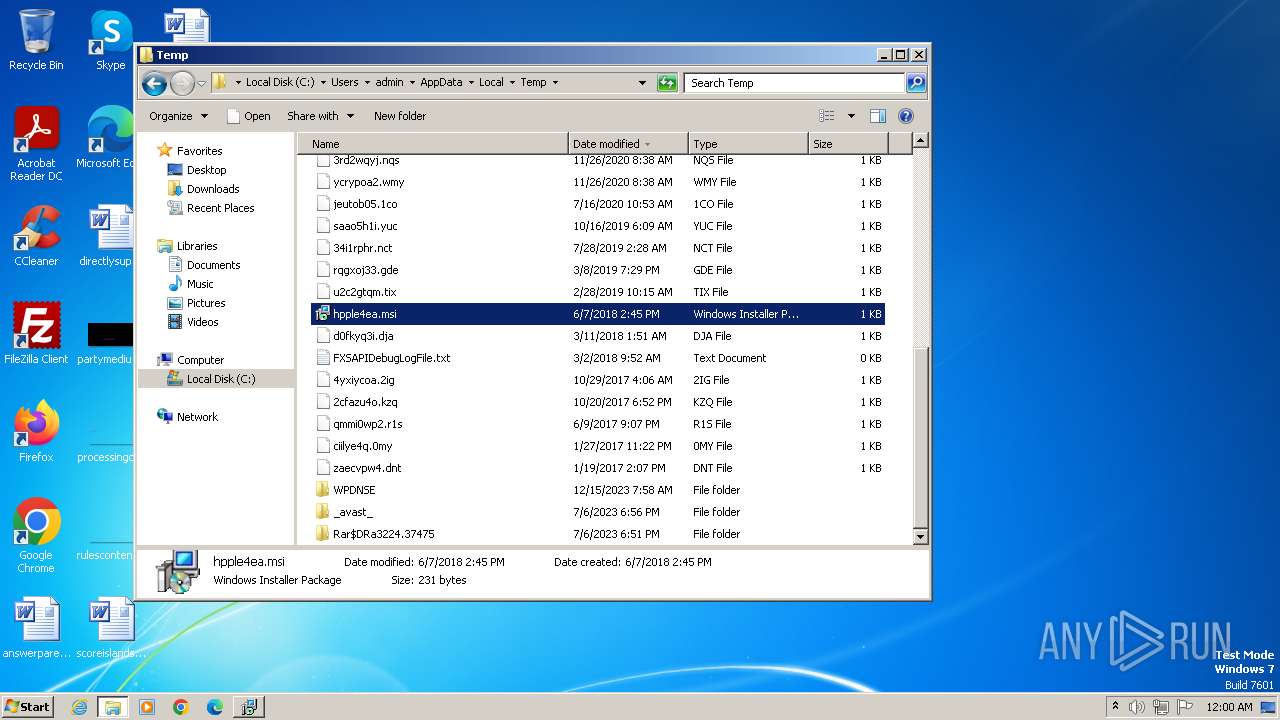
Task: Click the volume speaker tray icon
Action: coord(1137,707)
